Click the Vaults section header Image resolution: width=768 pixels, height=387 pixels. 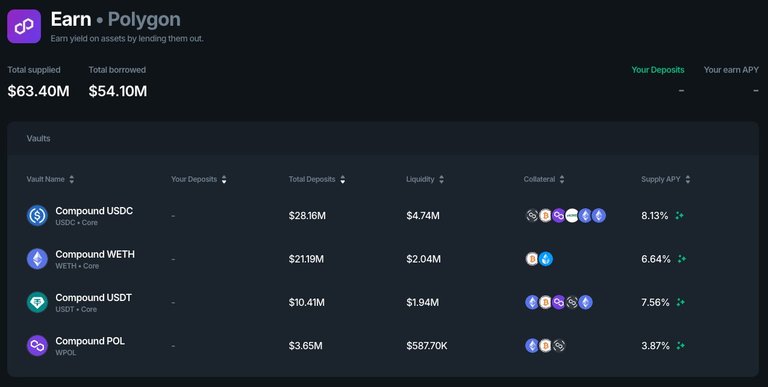39,139
